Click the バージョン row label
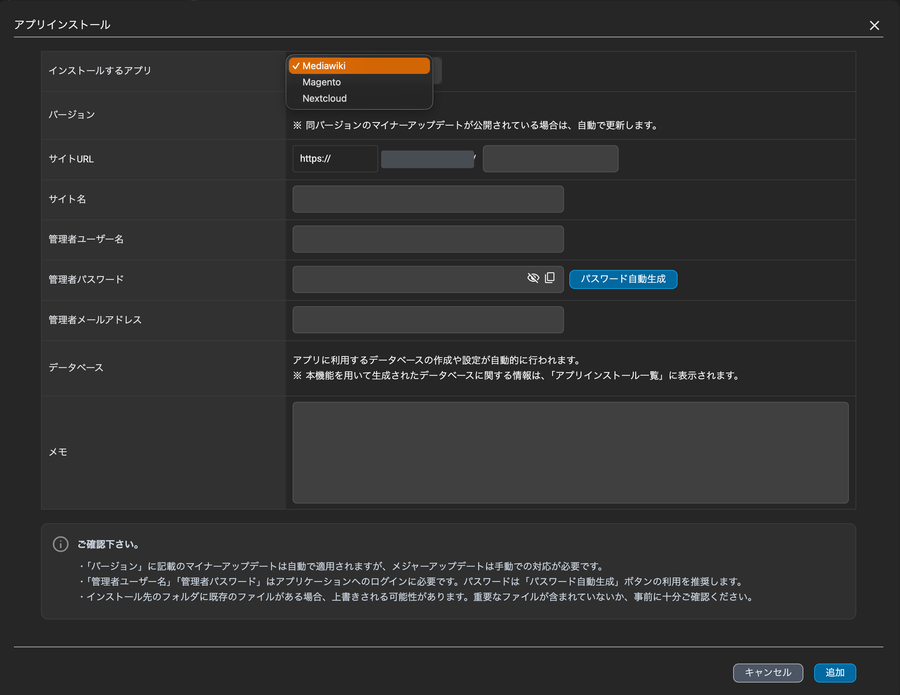Viewport: 900px width, 695px height. [72, 115]
